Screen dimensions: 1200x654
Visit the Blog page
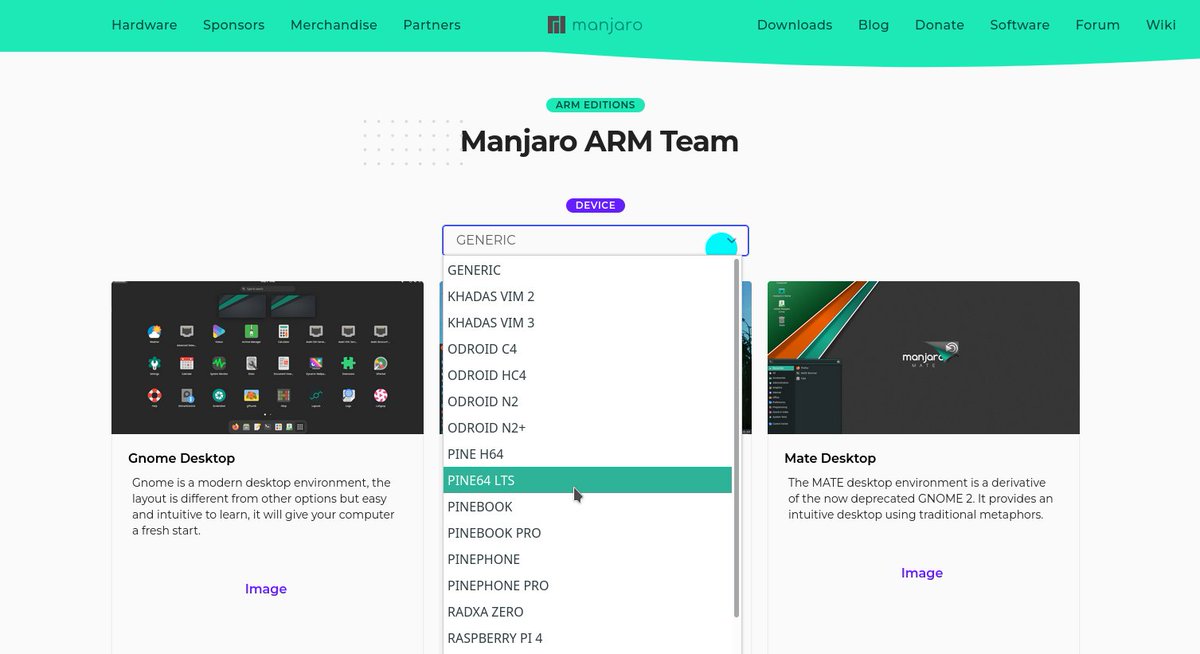click(873, 25)
